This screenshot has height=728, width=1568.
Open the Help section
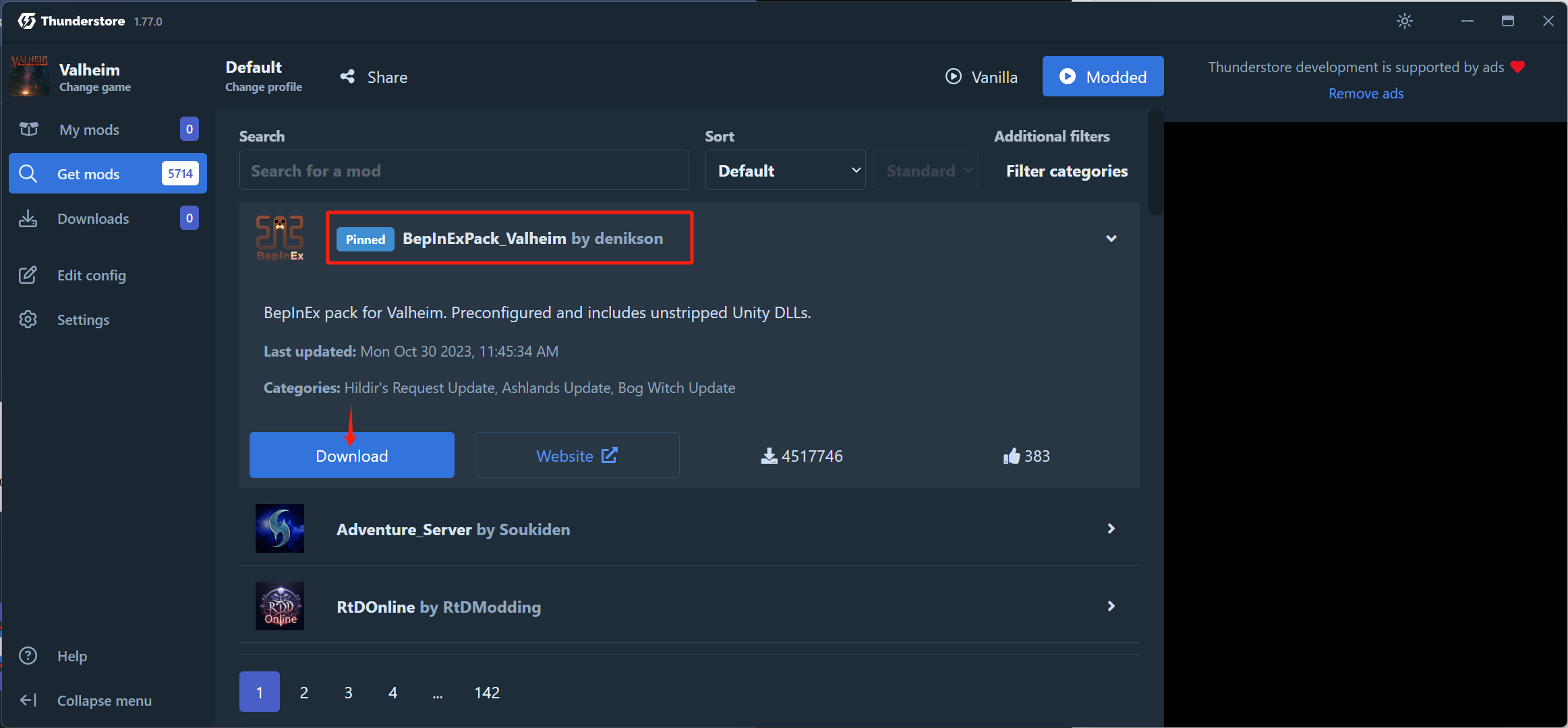pos(71,656)
